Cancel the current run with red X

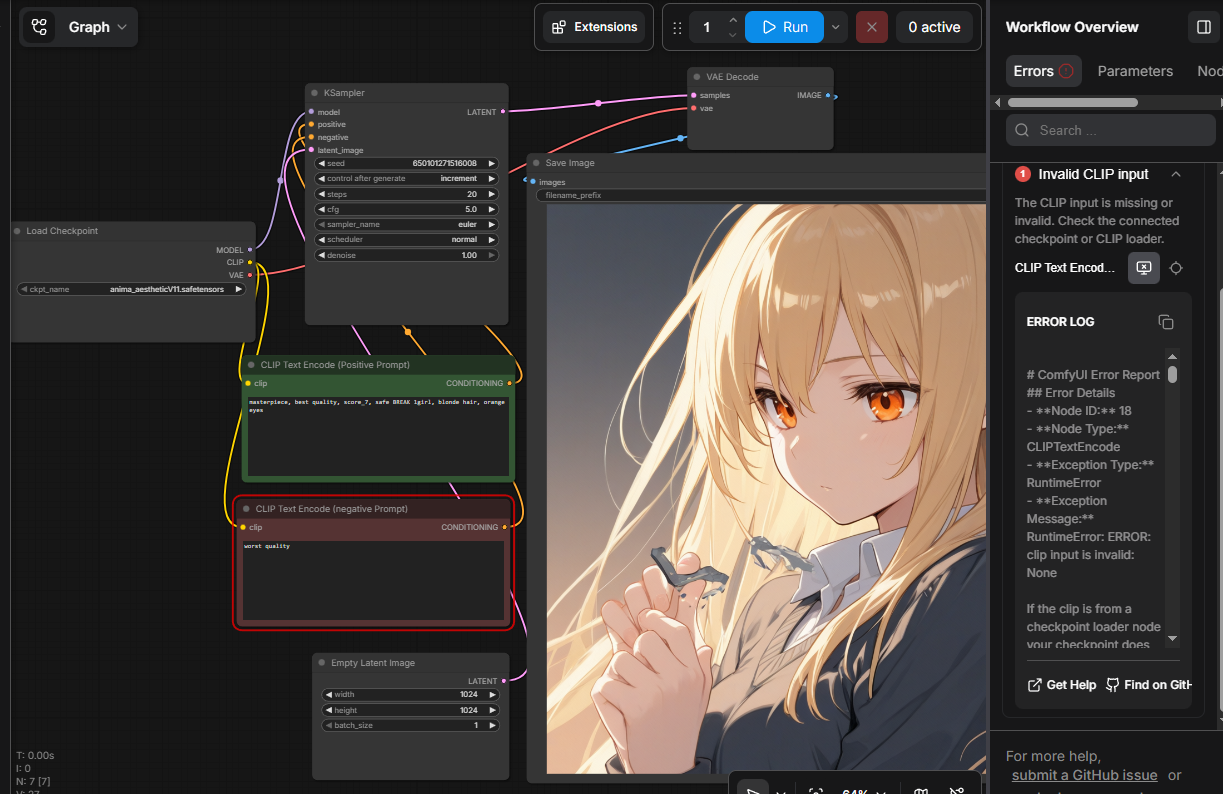tap(871, 27)
